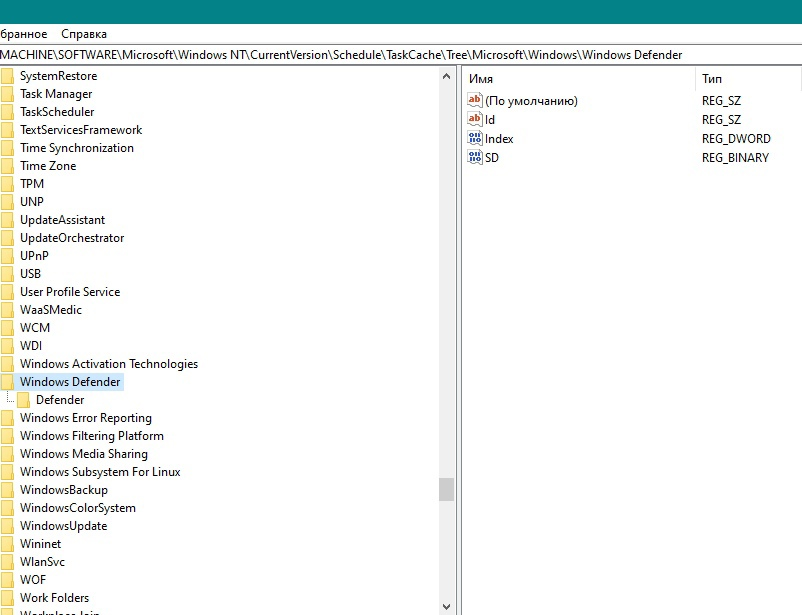Open the Справка menu
Viewport: 802px width, 615px height.
(x=84, y=34)
